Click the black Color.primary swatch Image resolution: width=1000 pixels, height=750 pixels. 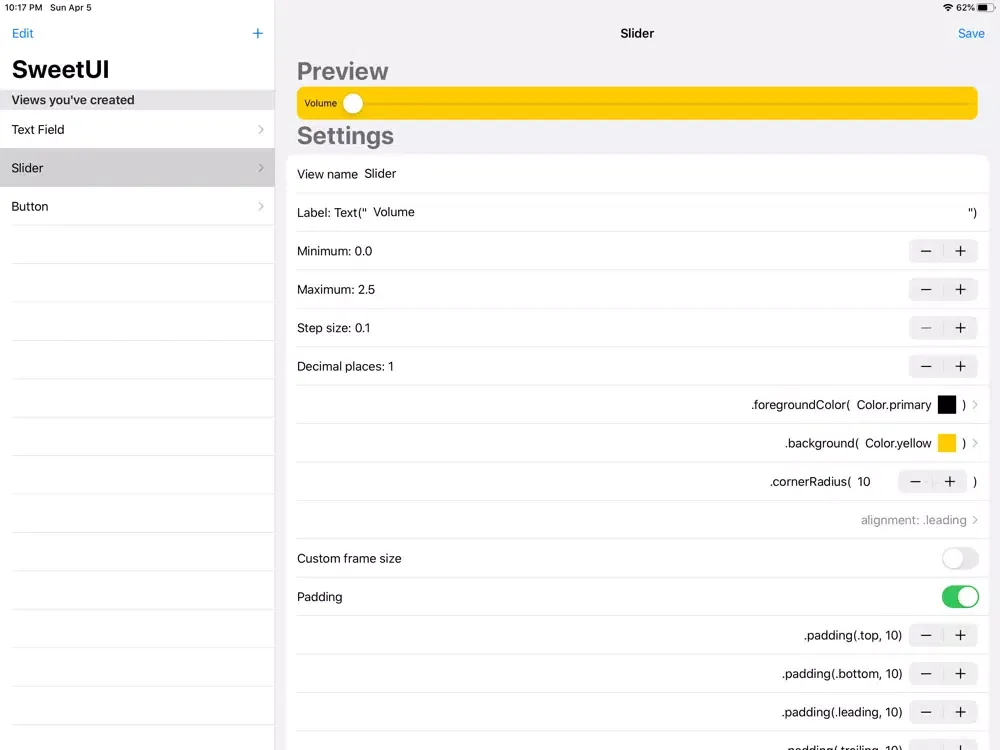click(946, 405)
